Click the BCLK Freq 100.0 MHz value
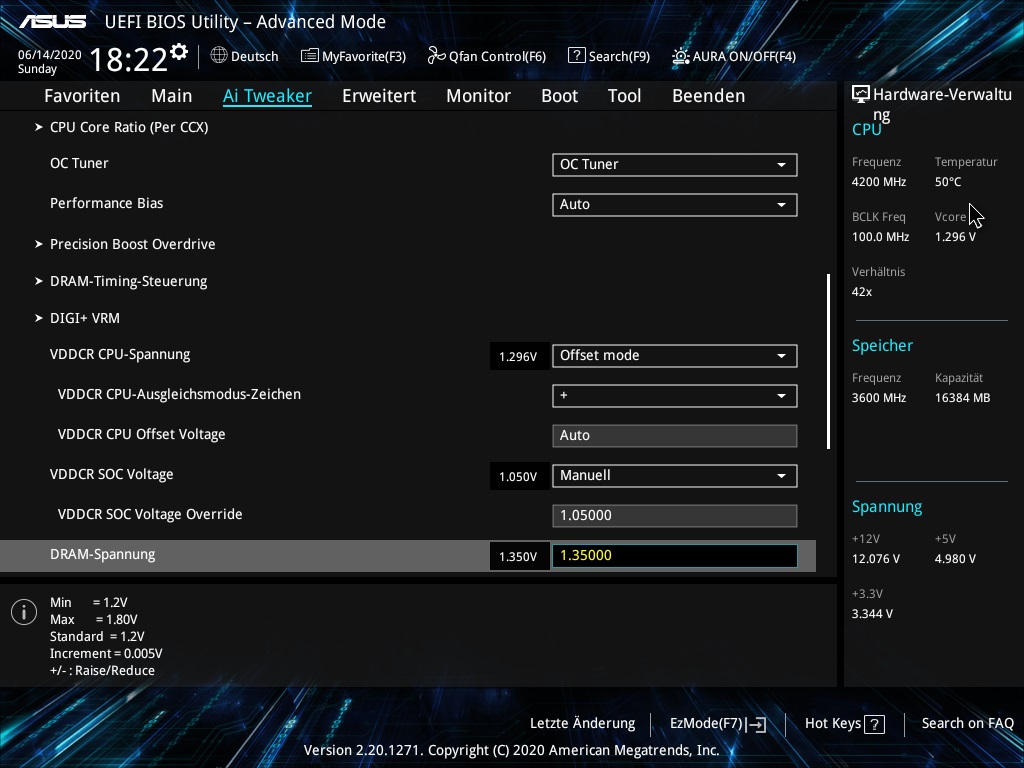 (x=880, y=237)
